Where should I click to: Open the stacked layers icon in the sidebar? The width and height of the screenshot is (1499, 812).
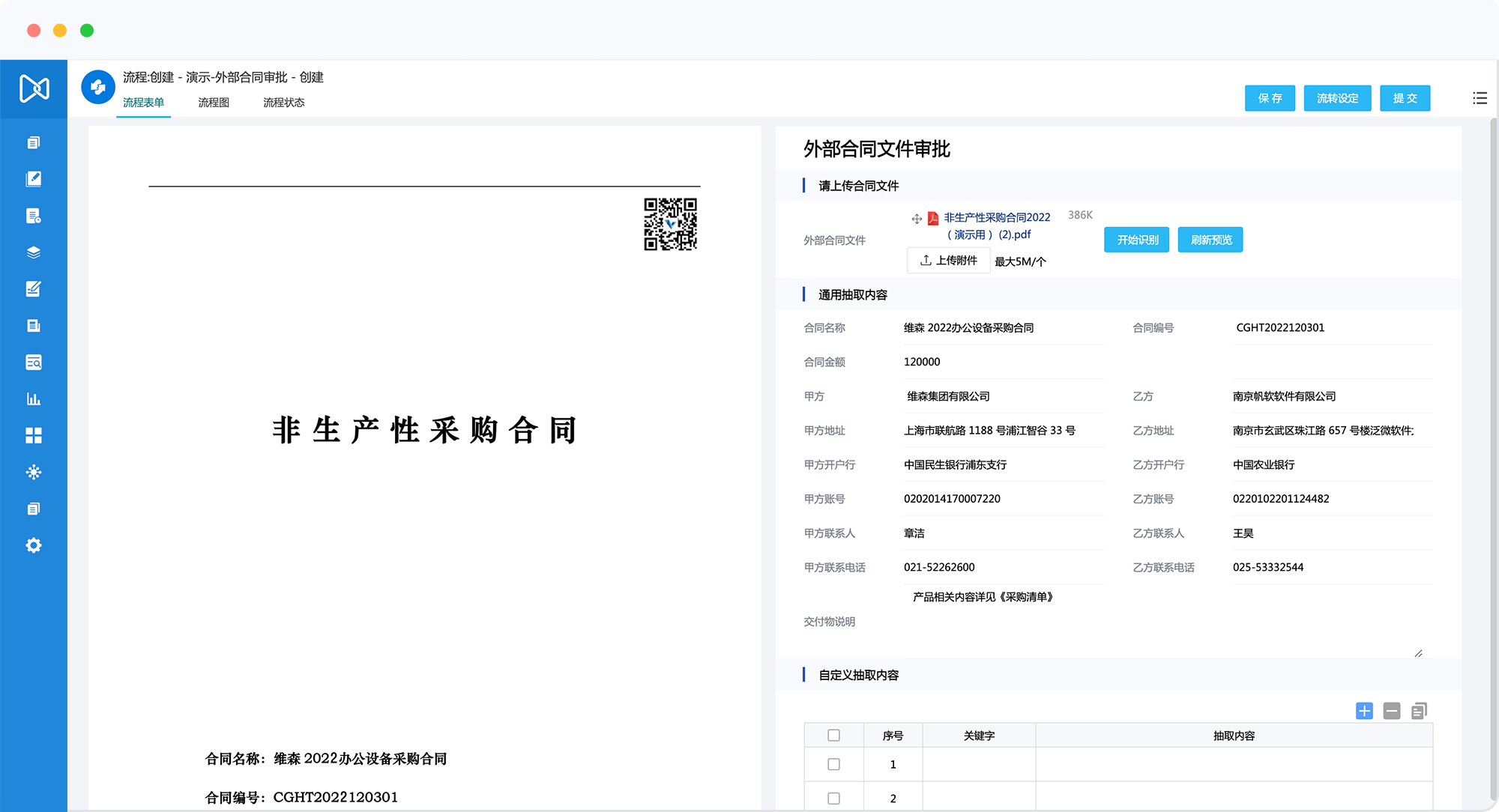coord(34,252)
